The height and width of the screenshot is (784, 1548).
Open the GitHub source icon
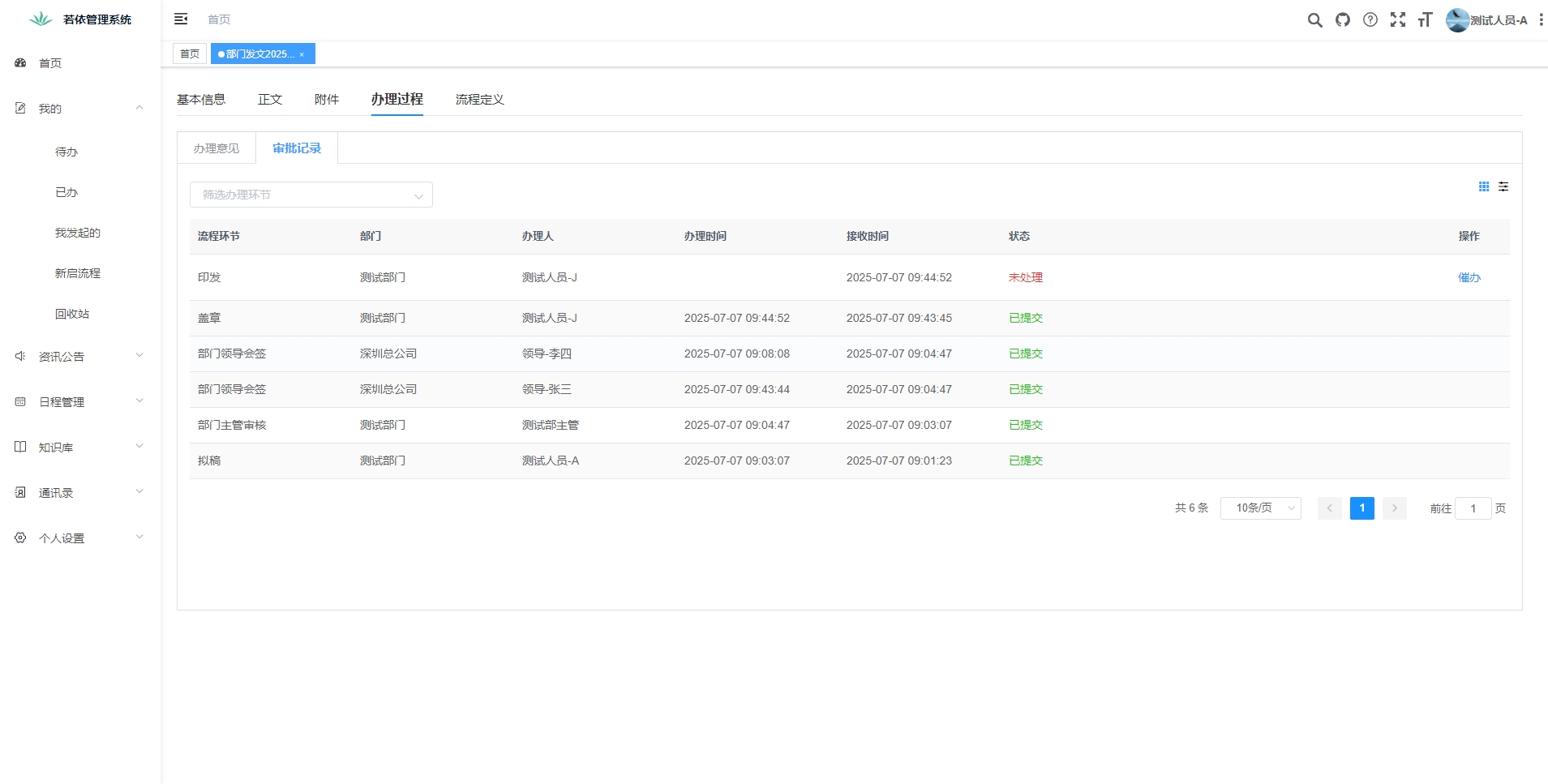tap(1343, 19)
